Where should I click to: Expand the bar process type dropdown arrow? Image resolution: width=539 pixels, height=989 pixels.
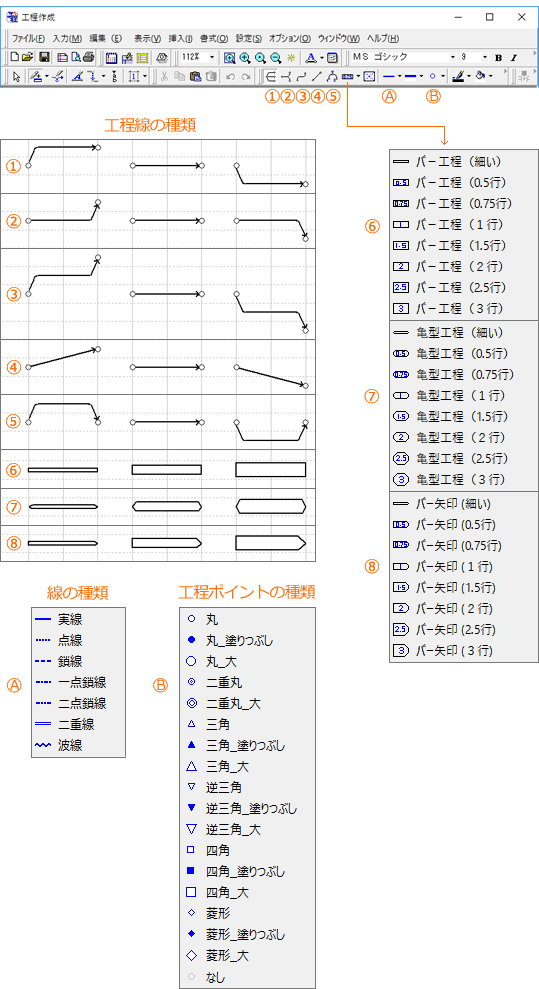[x=358, y=76]
